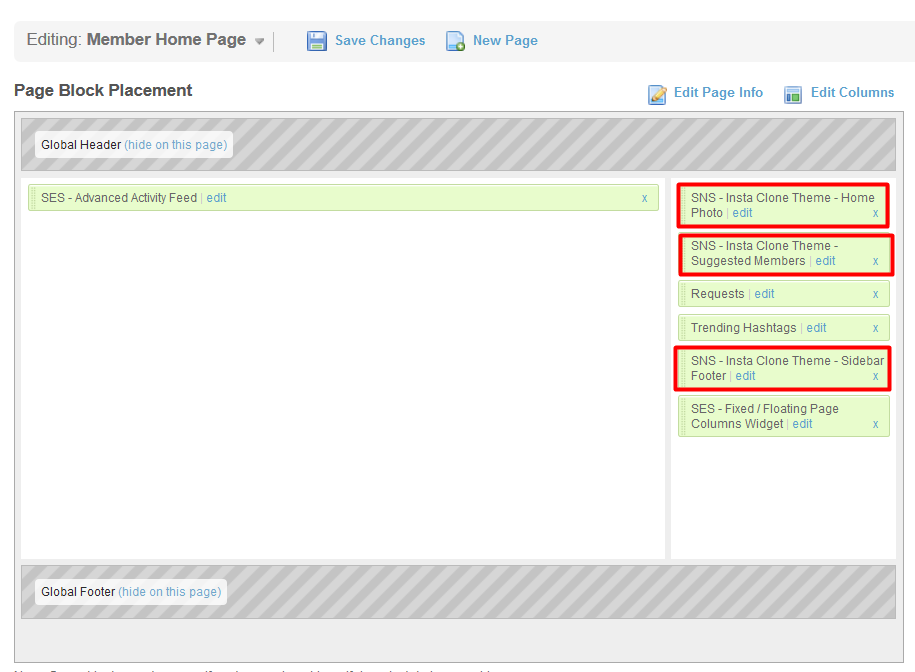Viewport: 915px width, 672px height.
Task: Open the Editing Member Home Page dropdown
Action: pyautogui.click(x=259, y=42)
